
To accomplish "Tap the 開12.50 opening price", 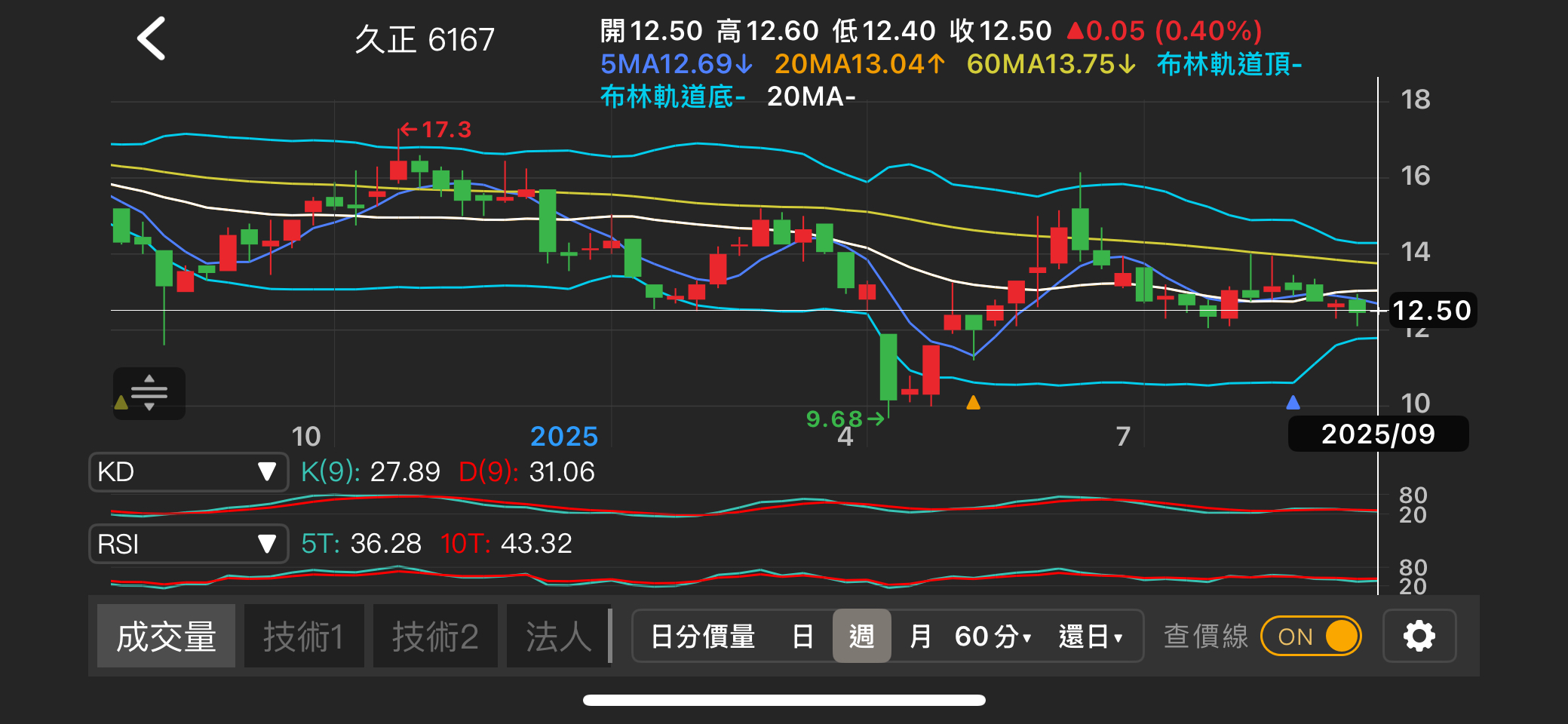I will [652, 31].
